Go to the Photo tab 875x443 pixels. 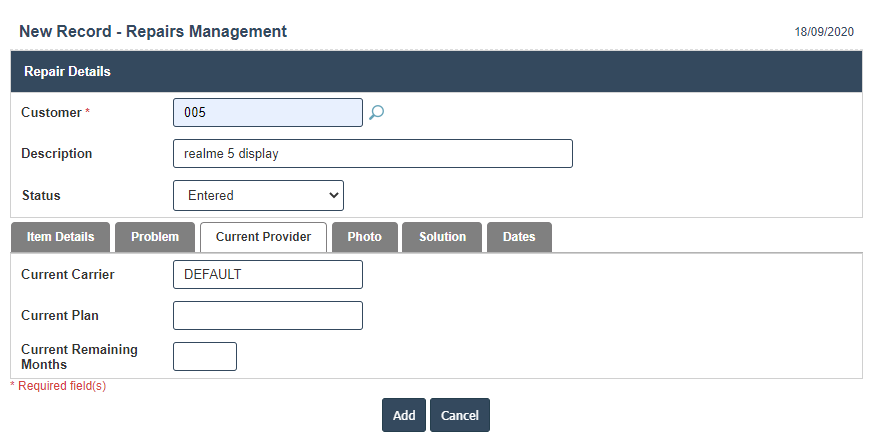point(364,237)
